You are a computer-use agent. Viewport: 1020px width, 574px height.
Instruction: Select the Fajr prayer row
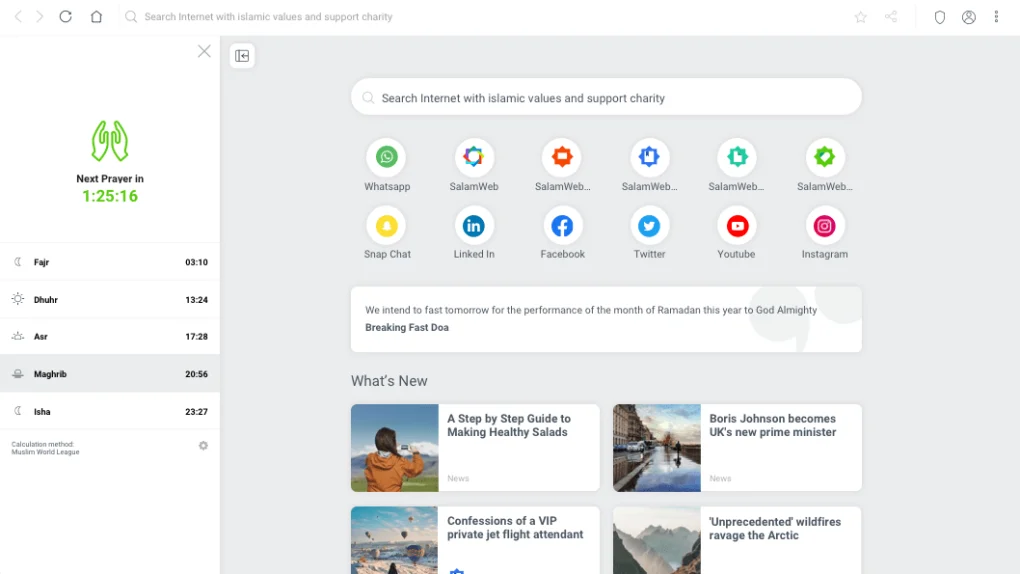click(x=110, y=262)
